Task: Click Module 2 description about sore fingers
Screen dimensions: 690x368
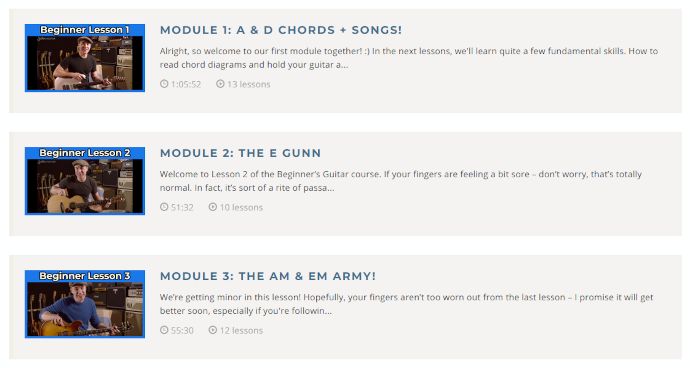Action: (x=401, y=181)
